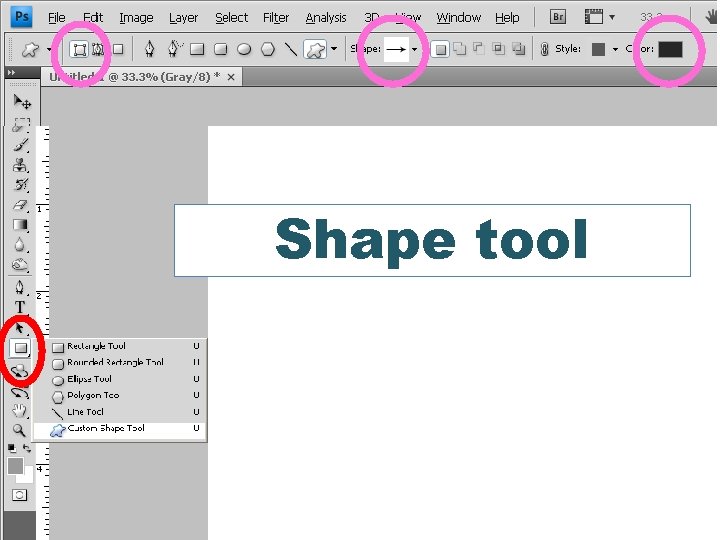Viewport: 720px width, 540px height.
Task: Open the shape Color swatch
Action: click(670, 49)
